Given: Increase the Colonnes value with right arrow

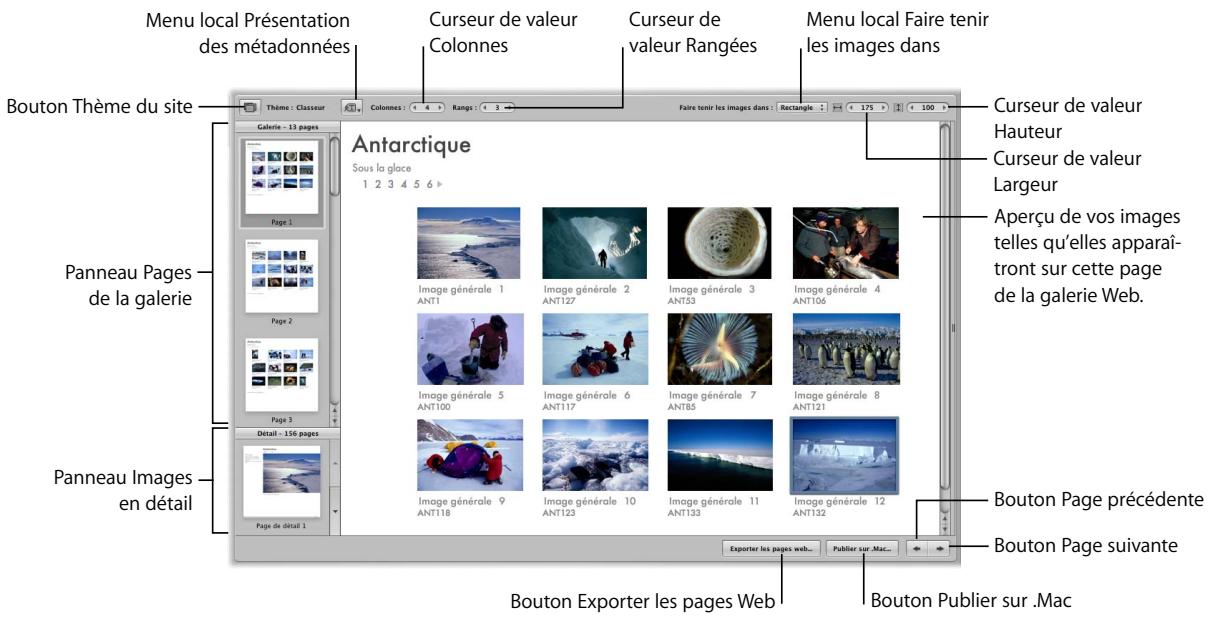Looking at the screenshot, I should [439, 106].
